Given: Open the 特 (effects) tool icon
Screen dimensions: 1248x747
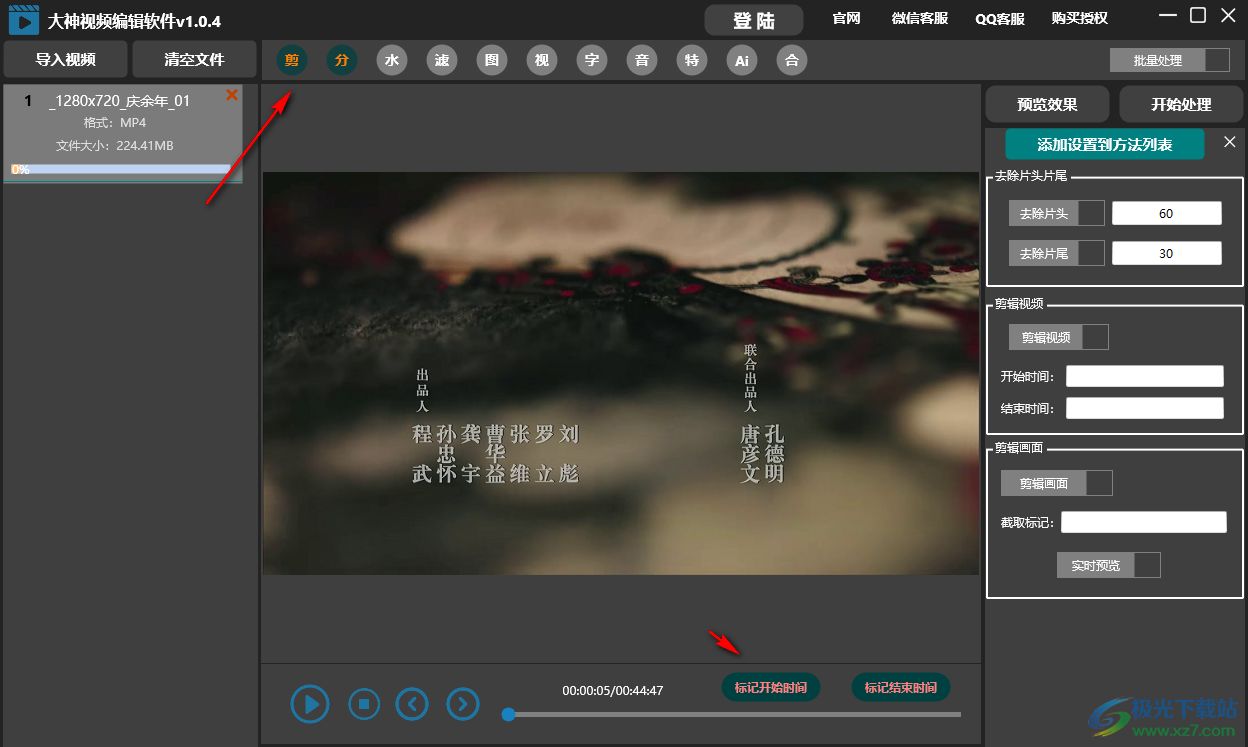Looking at the screenshot, I should pyautogui.click(x=692, y=61).
